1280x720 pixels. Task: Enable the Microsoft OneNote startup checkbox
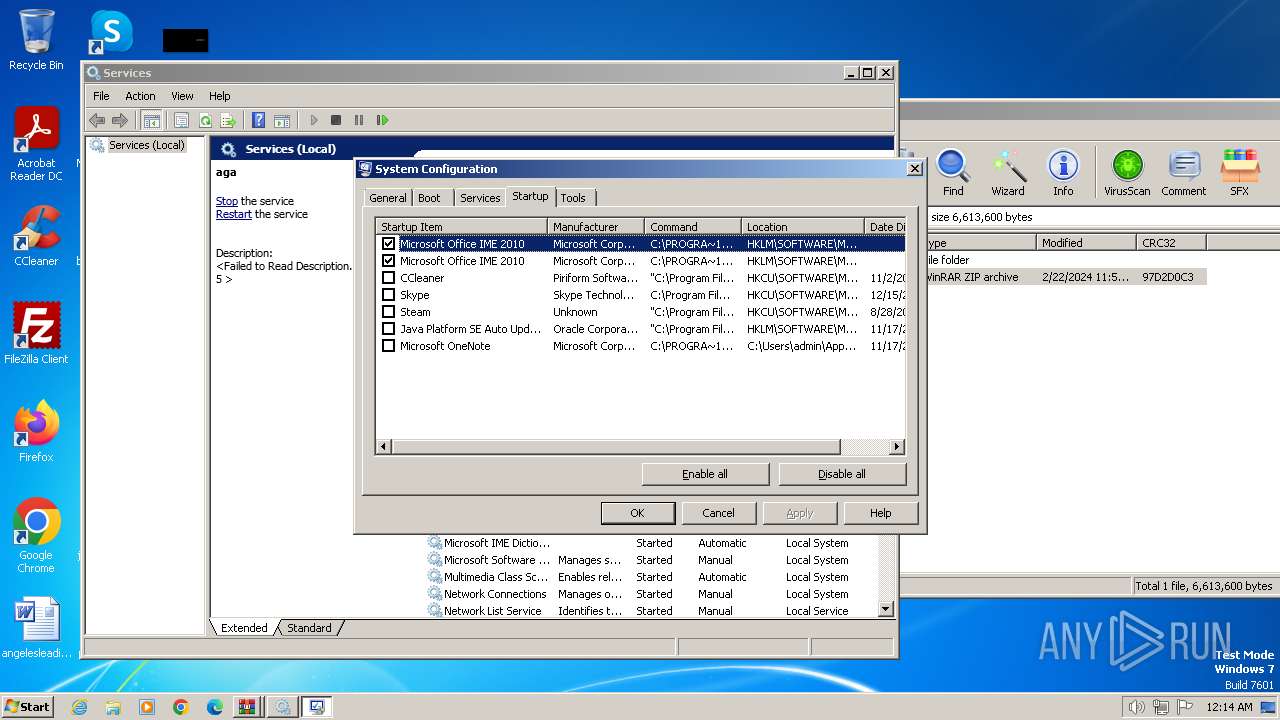[389, 346]
